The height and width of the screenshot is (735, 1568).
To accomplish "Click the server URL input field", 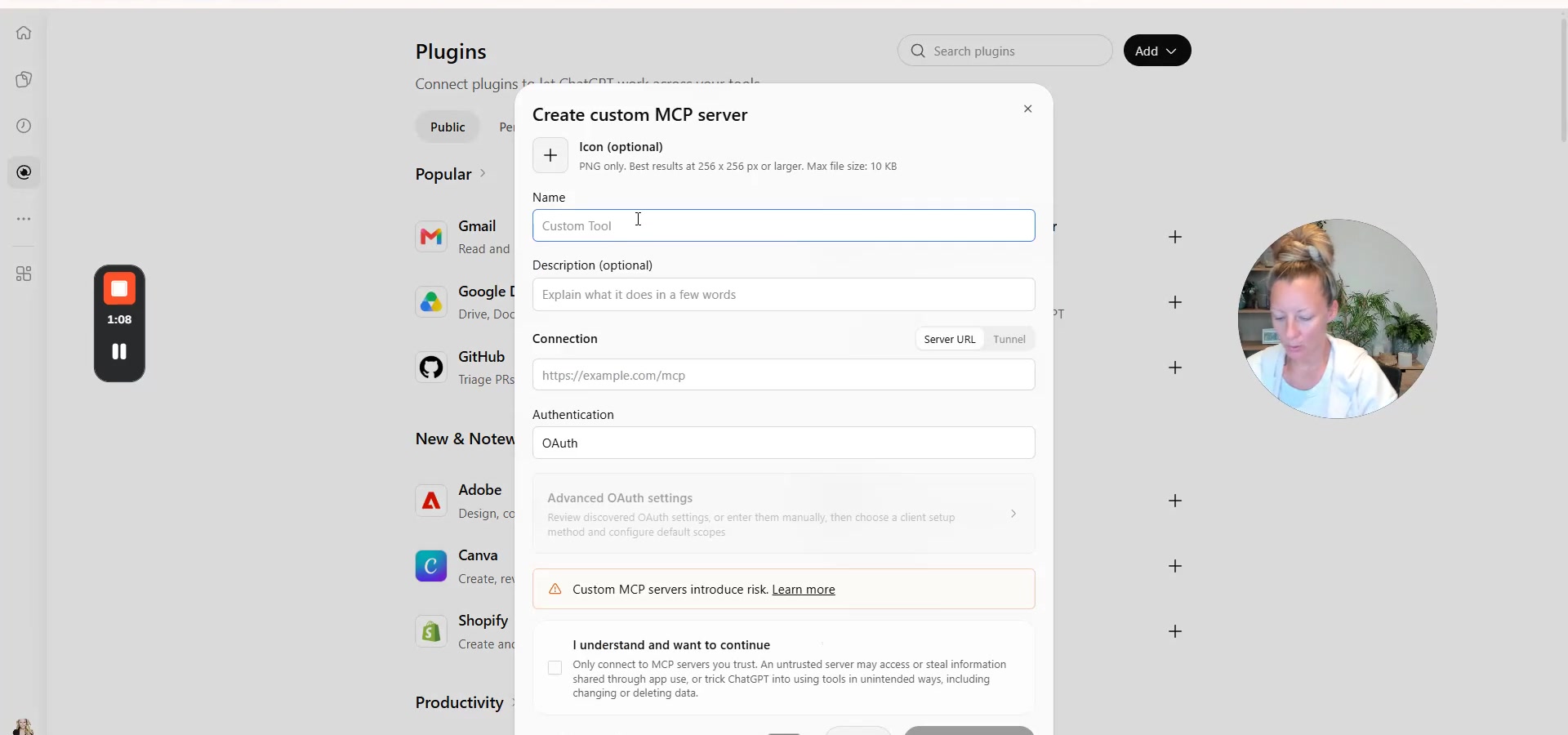I will click(x=784, y=375).
